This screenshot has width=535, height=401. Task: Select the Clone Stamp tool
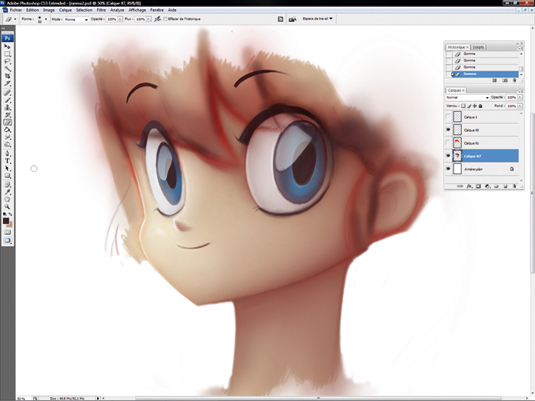coord(7,108)
